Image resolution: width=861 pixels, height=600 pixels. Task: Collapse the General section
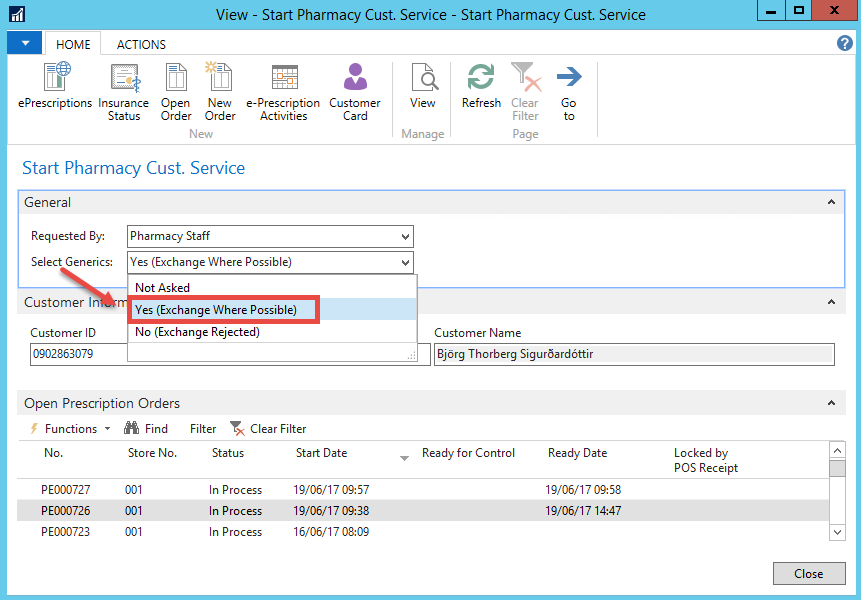point(831,202)
